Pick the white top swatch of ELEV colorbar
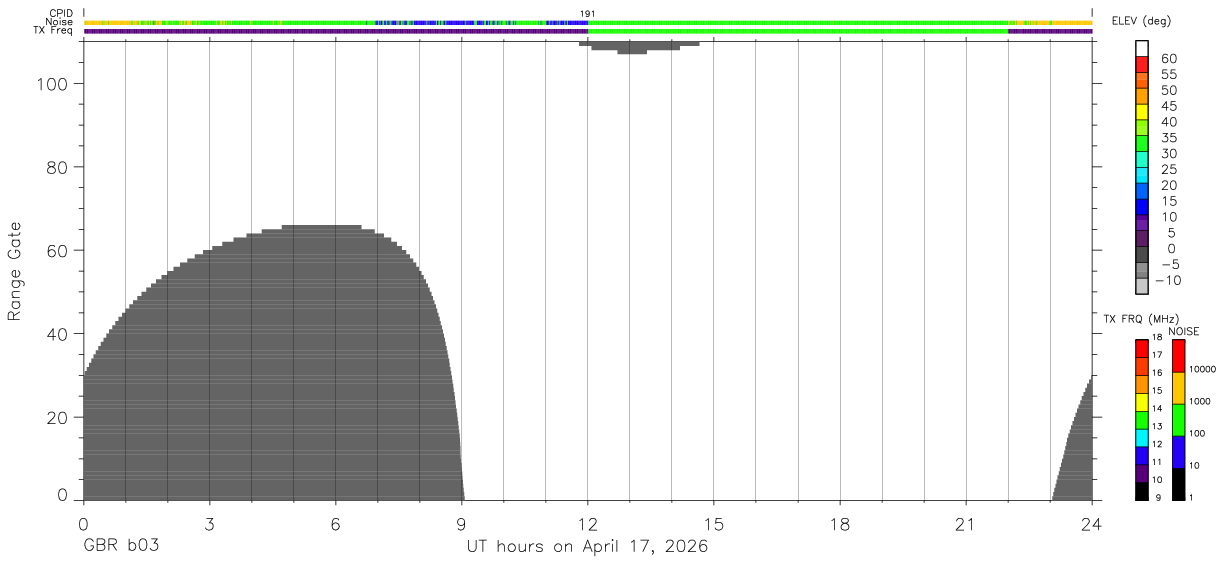The width and height of the screenshot is (1228, 567). (1142, 48)
